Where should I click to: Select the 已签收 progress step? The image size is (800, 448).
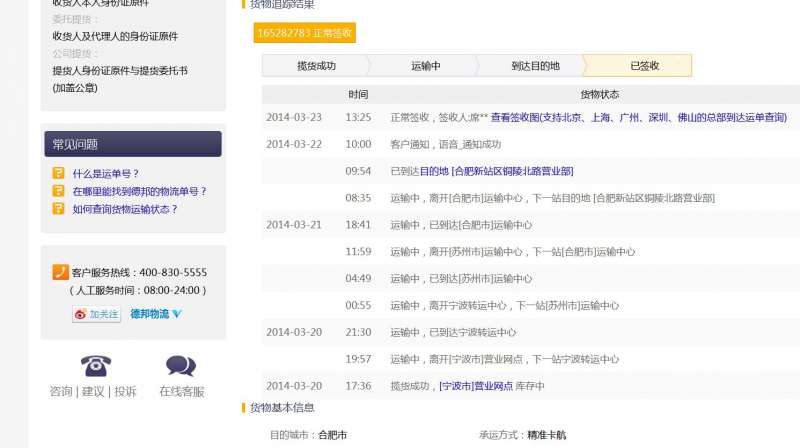pyautogui.click(x=644, y=66)
